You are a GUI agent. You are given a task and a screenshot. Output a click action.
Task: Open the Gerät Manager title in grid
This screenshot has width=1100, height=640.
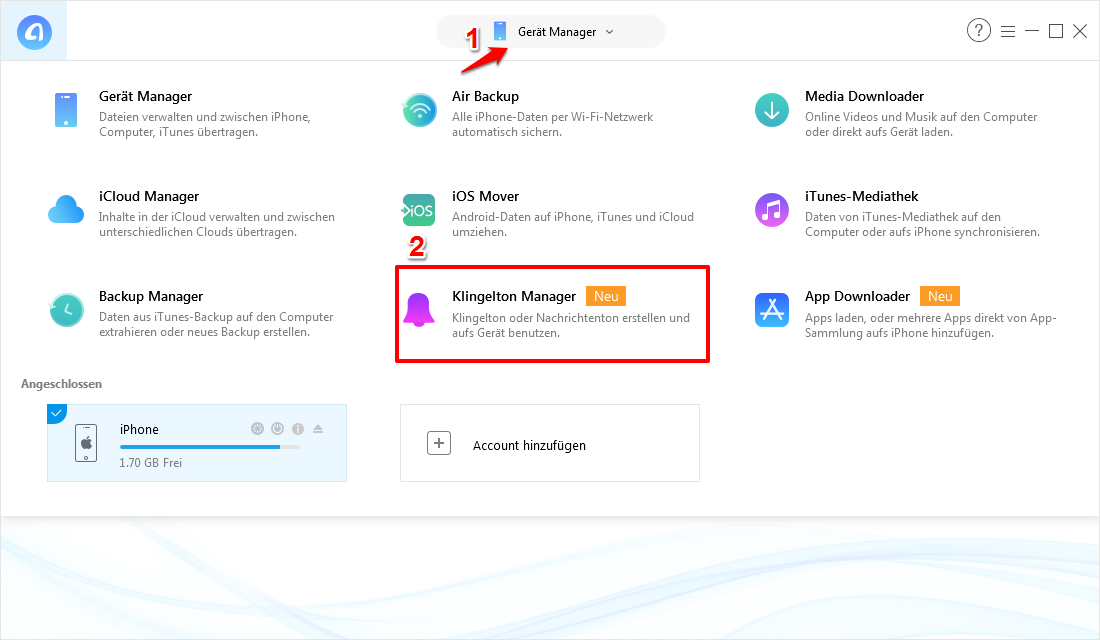pos(145,96)
